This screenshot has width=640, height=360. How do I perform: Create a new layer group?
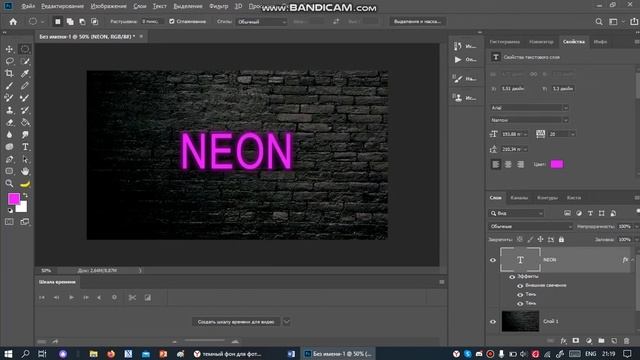[x=601, y=341]
